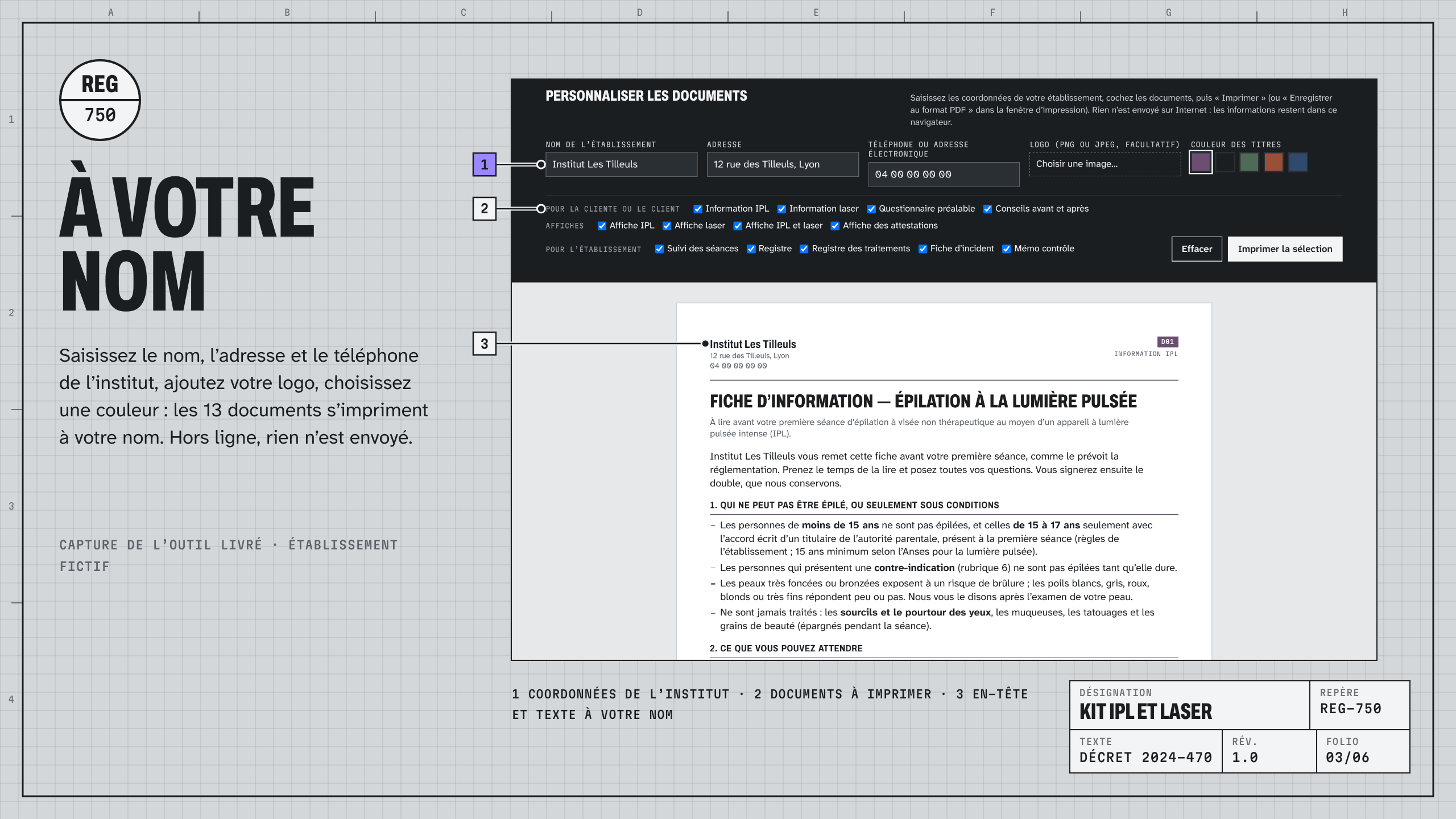The width and height of the screenshot is (1456, 819).
Task: Select the green title color swatch
Action: [1250, 162]
